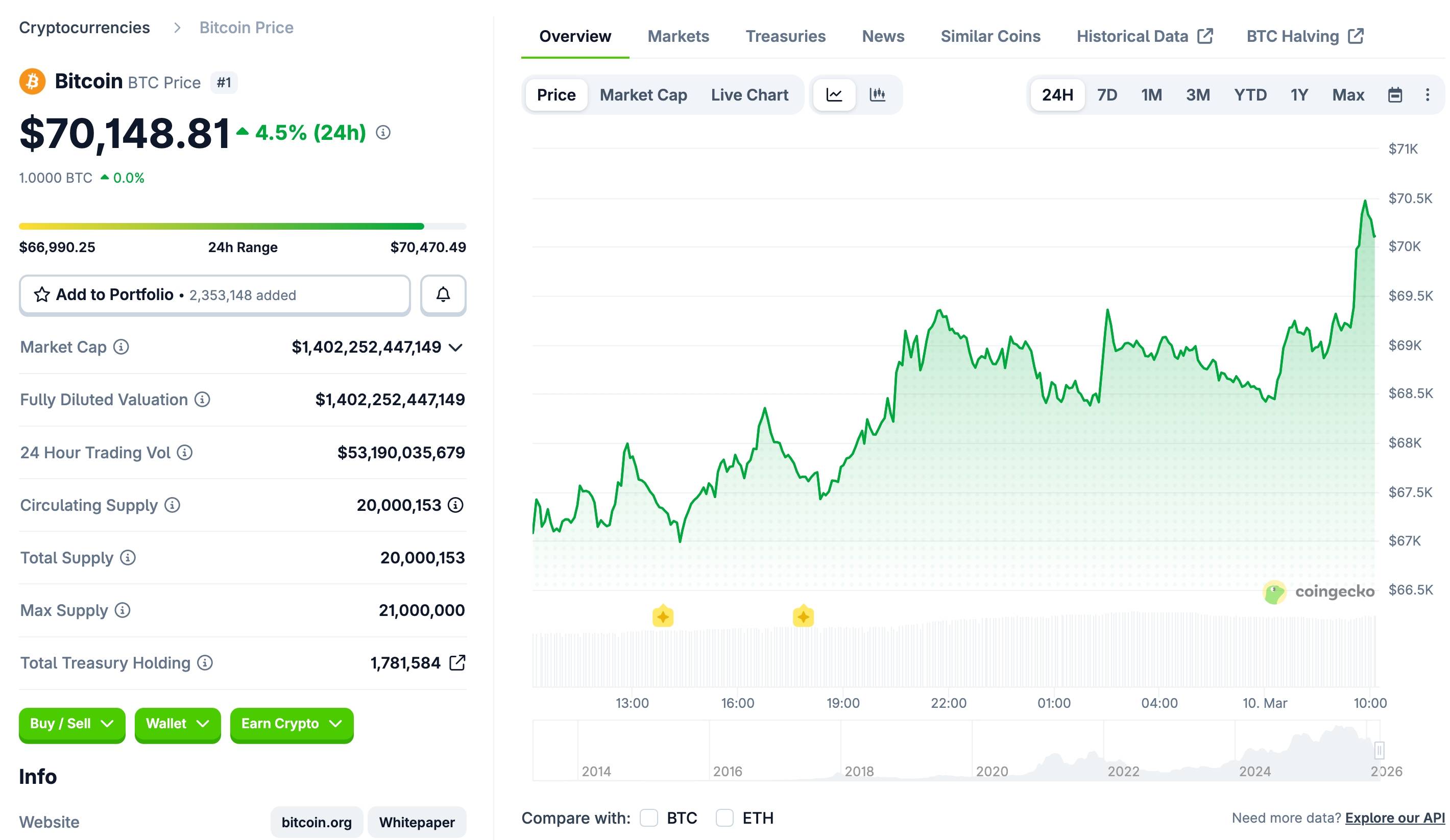The width and height of the screenshot is (1450, 840).
Task: Toggle chart to Market Cap mode
Action: 643,94
